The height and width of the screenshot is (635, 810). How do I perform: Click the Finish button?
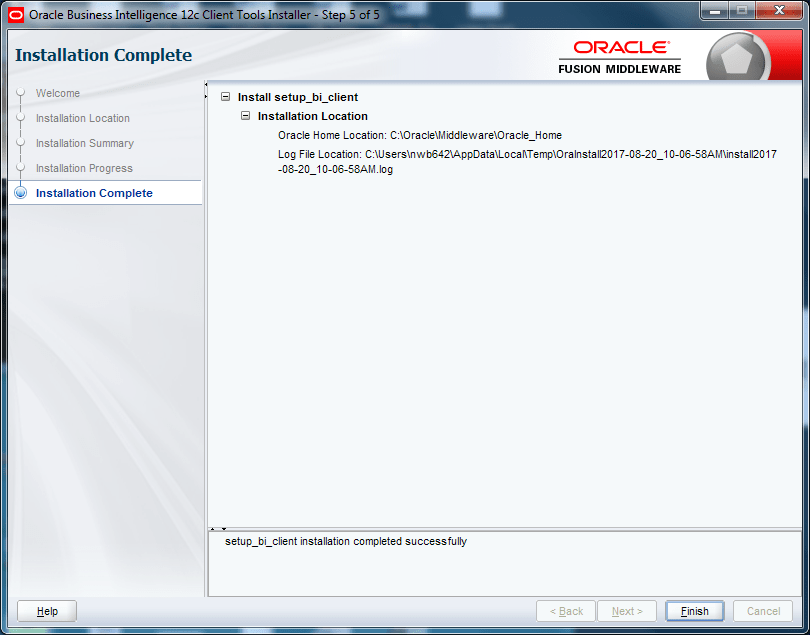tap(694, 611)
